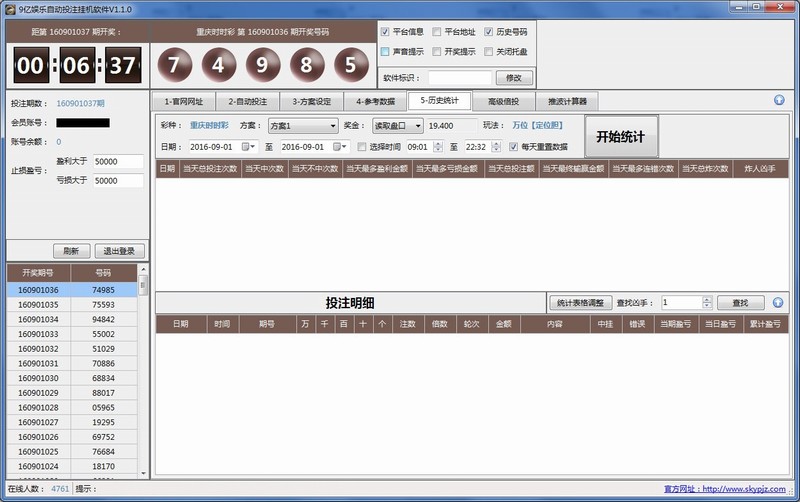
Task: Enable the 声音提示 checkbox
Action: pos(385,51)
